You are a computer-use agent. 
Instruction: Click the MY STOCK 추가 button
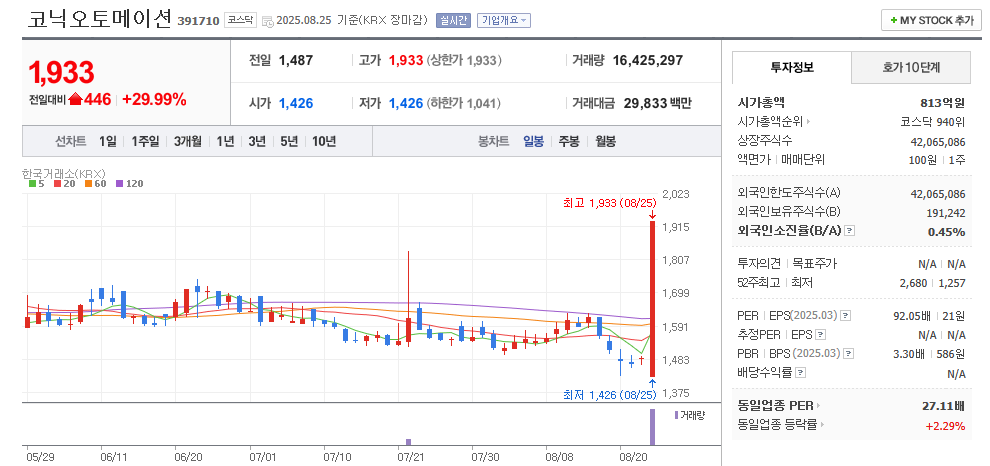point(931,20)
